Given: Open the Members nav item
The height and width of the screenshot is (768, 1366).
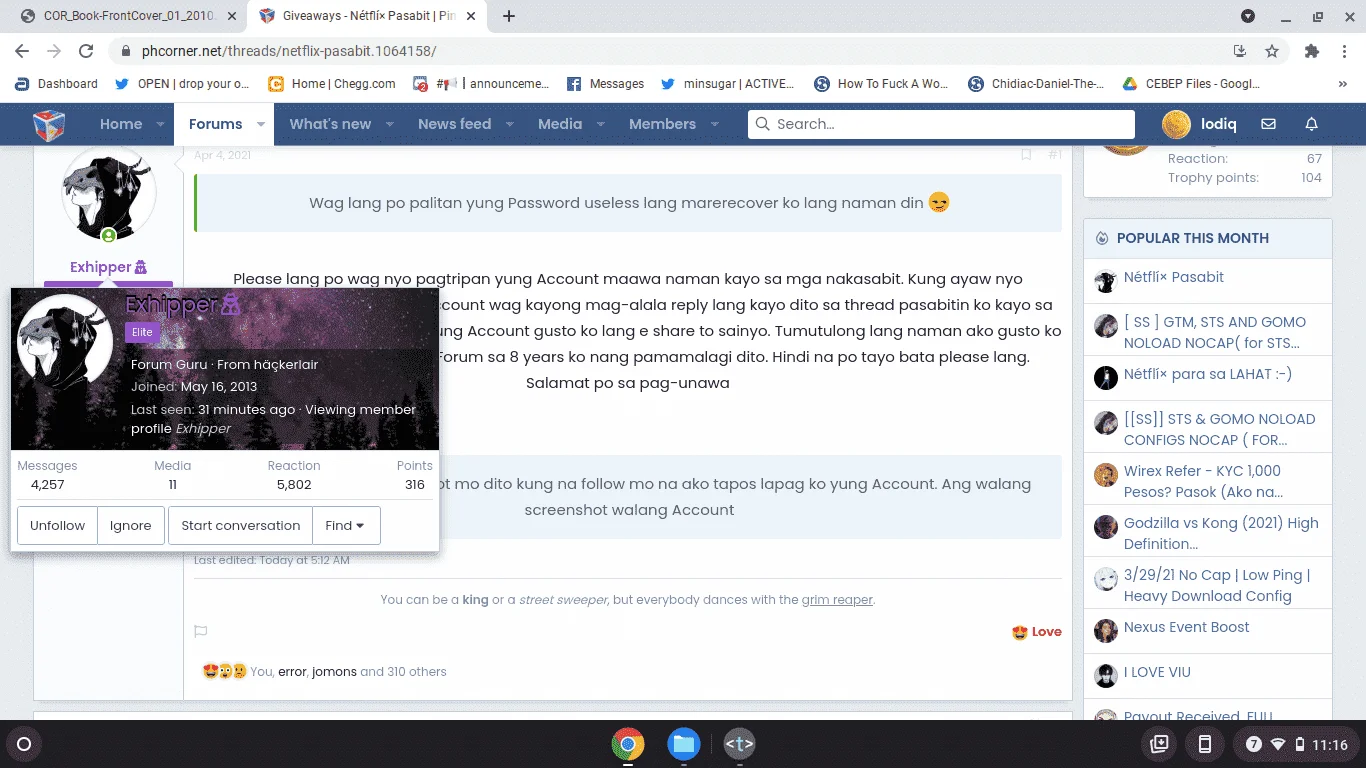Looking at the screenshot, I should (x=662, y=124).
